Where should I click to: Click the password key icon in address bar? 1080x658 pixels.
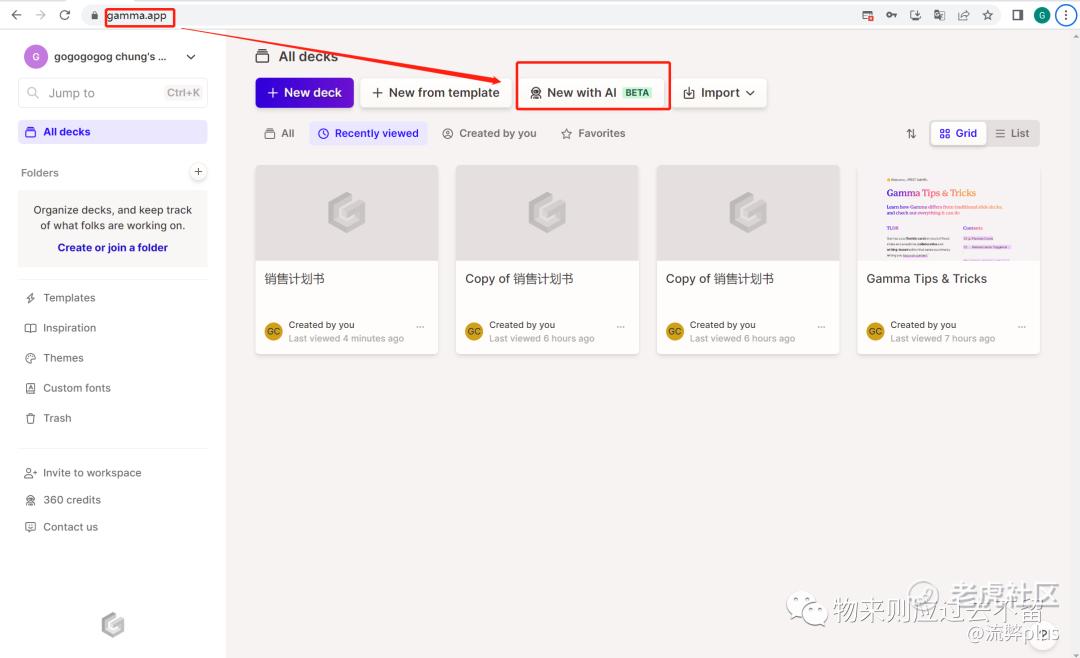pos(891,15)
